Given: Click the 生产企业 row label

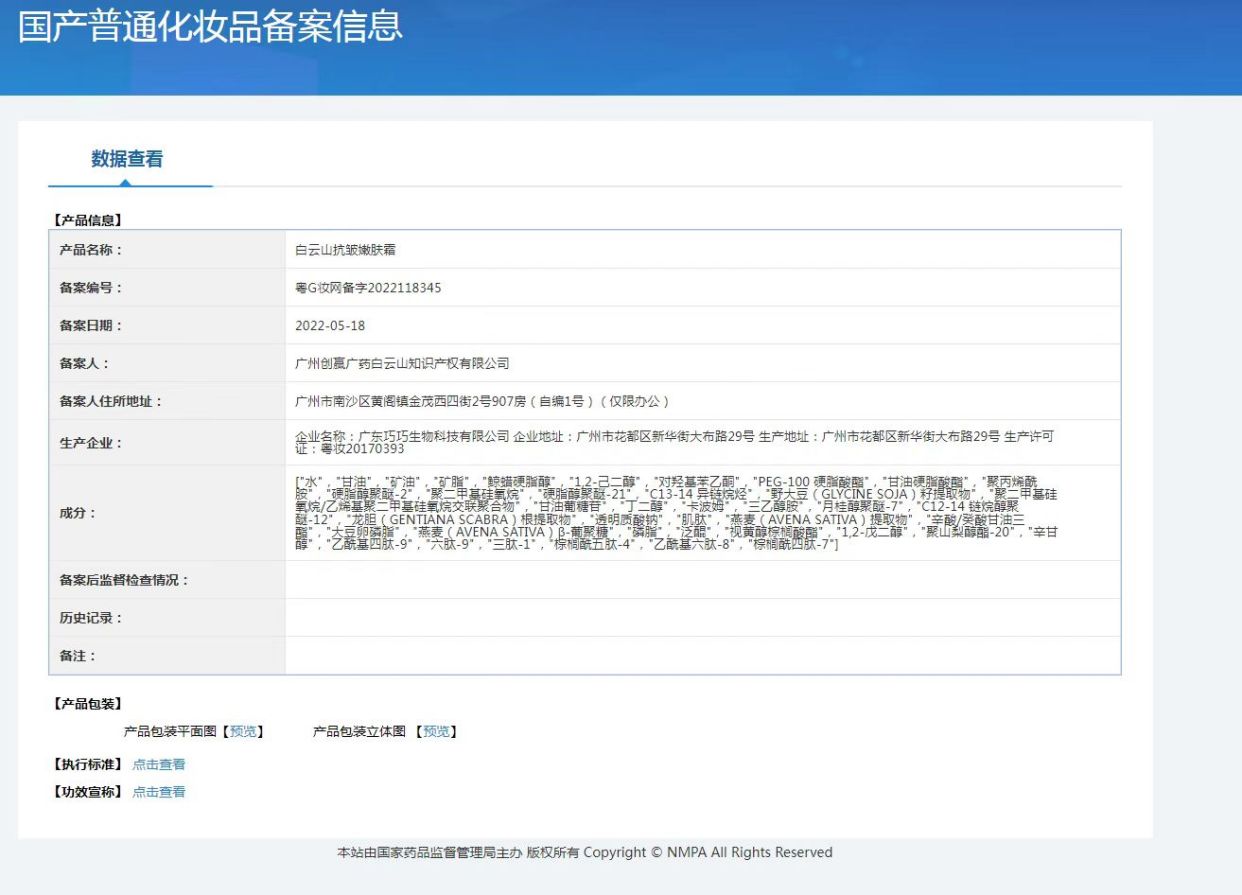Looking at the screenshot, I should [91, 443].
